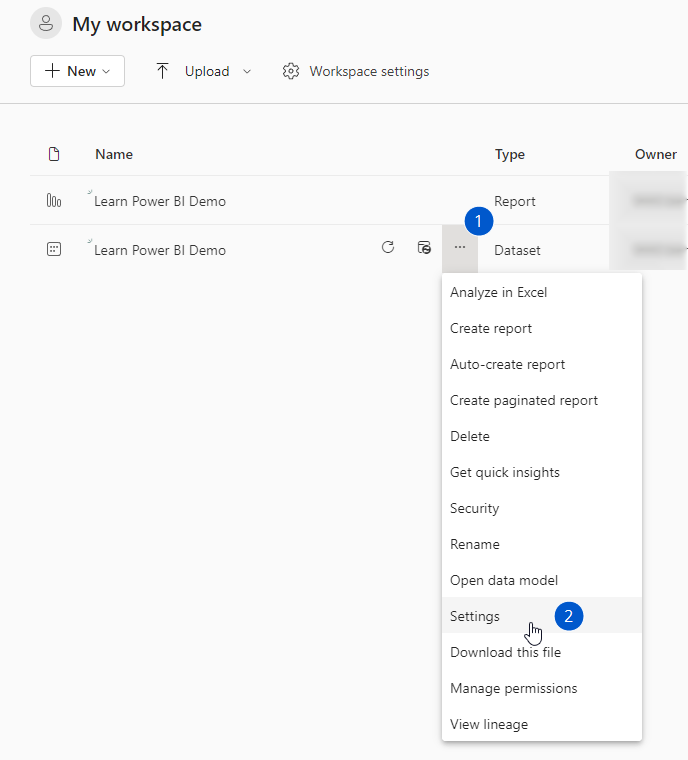
Task: Click the Schedule refresh icon for dataset
Action: coord(424,248)
